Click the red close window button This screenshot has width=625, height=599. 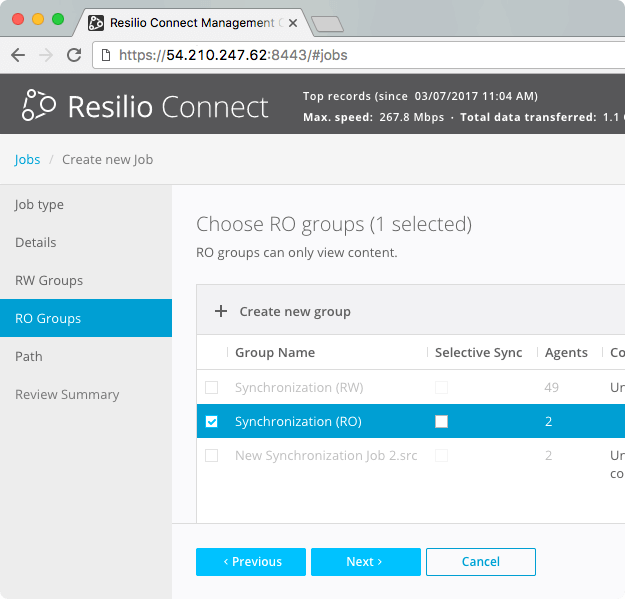pos(18,19)
